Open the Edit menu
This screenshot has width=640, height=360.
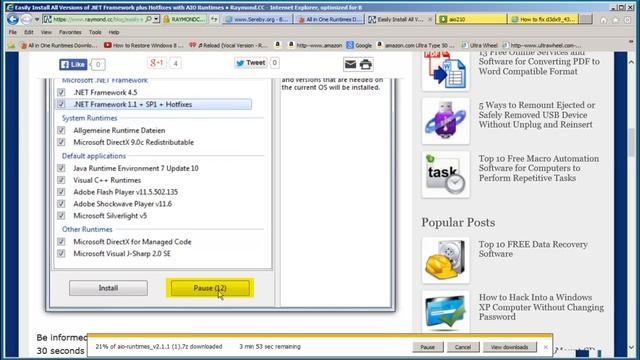[x=29, y=32]
